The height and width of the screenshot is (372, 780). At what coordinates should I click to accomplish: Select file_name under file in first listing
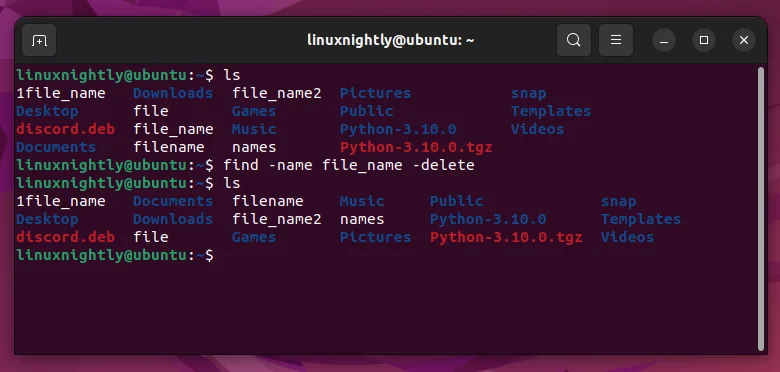tap(173, 130)
